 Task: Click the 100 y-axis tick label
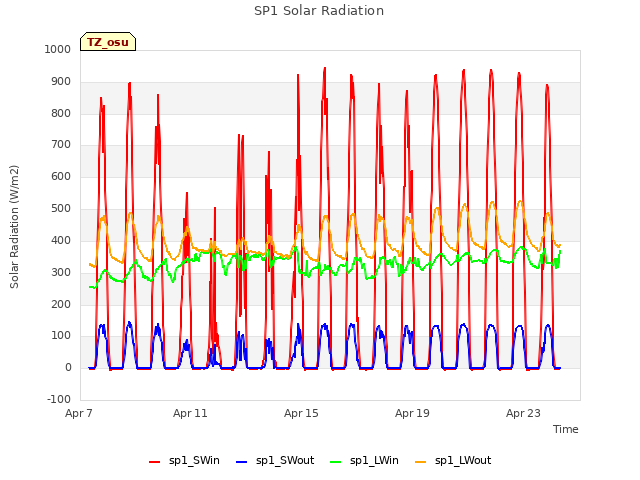point(61,336)
